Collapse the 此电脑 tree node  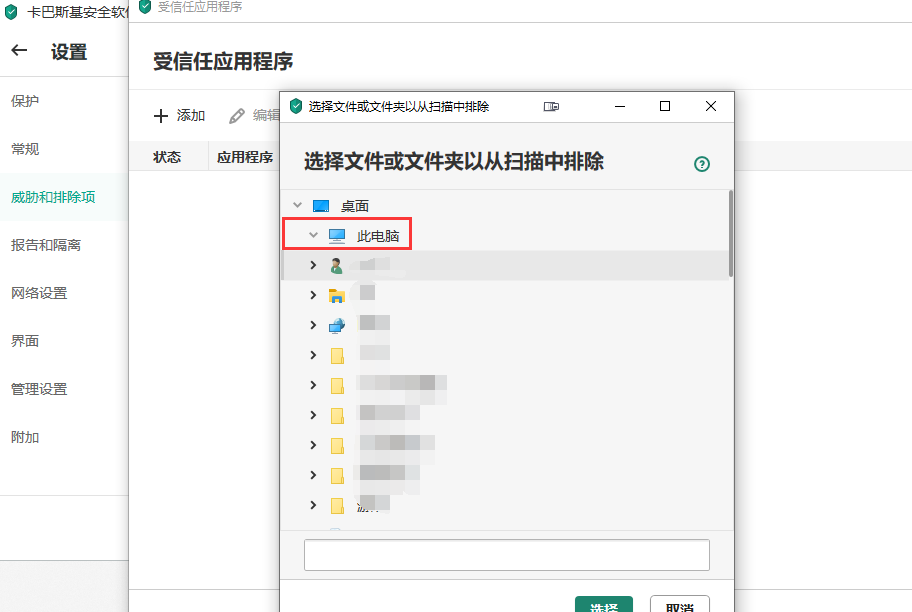coord(314,235)
